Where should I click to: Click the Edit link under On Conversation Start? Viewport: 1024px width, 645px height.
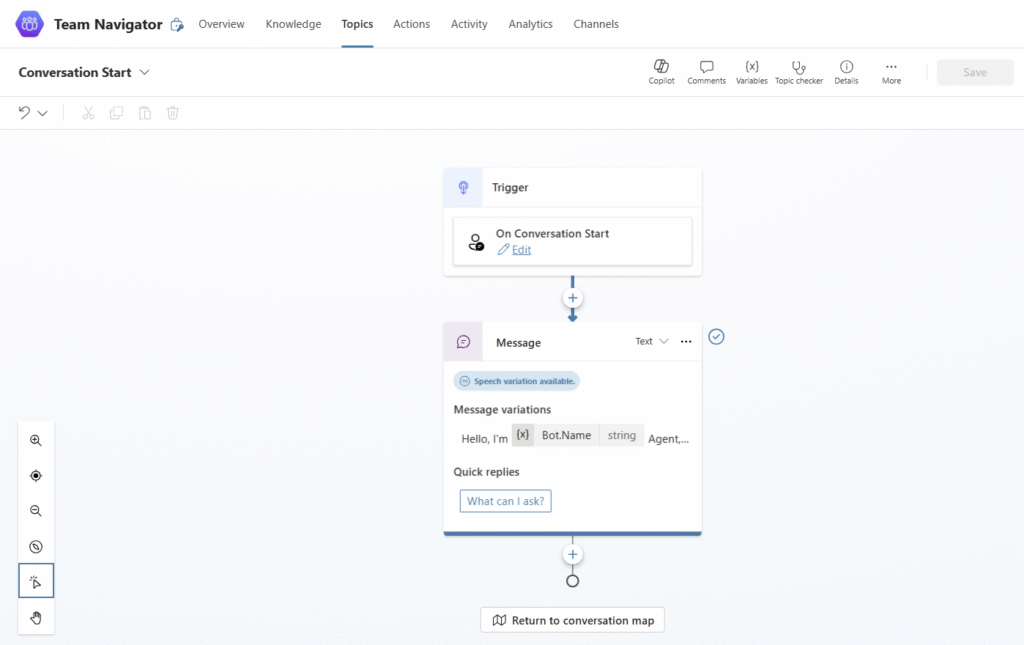click(521, 250)
